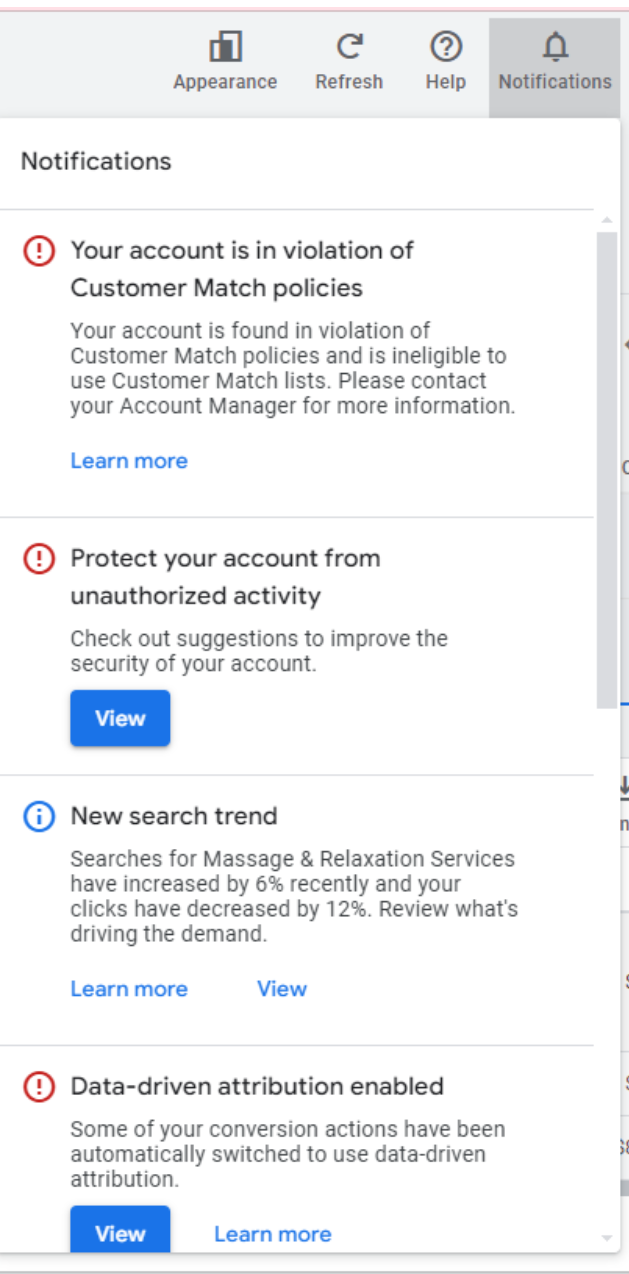This screenshot has width=629, height=1274.
Task: Click scrollbar up arrow in notifications panel
Action: (x=606, y=220)
